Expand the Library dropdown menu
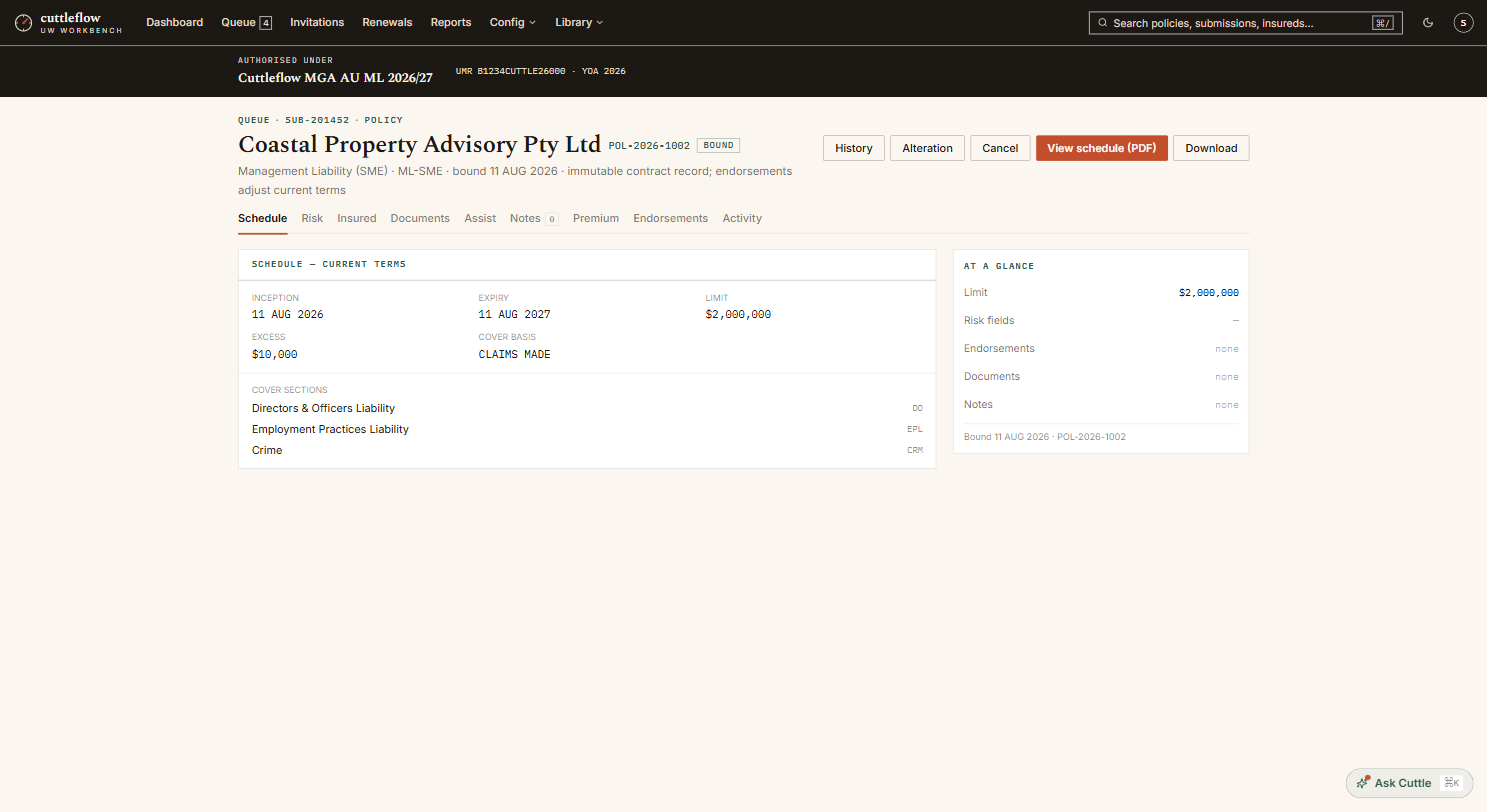This screenshot has width=1487, height=812. [x=578, y=22]
